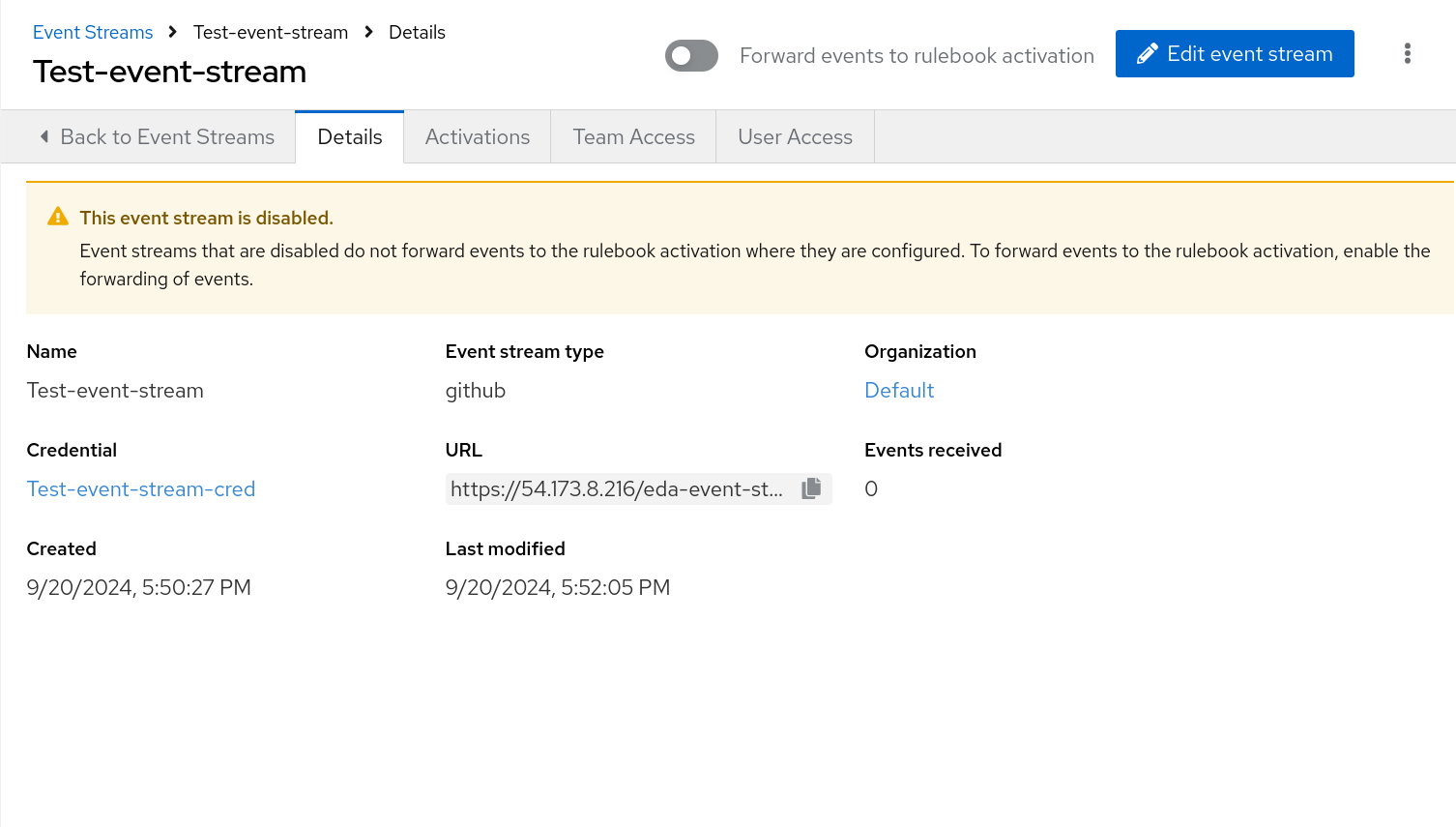Open the Test-event-stream-cred credential link

coord(141,488)
